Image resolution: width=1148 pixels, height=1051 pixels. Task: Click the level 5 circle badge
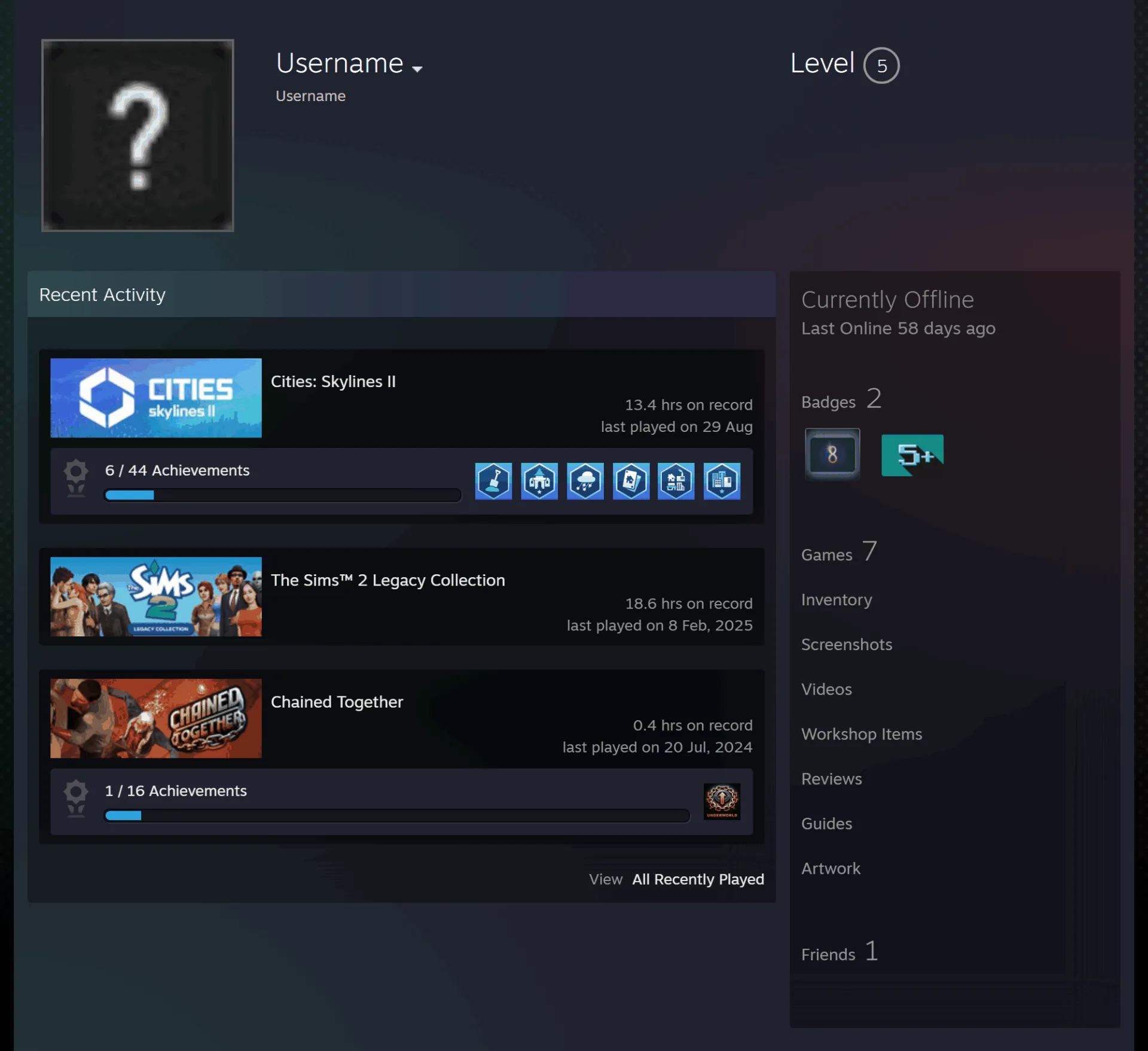pos(881,65)
